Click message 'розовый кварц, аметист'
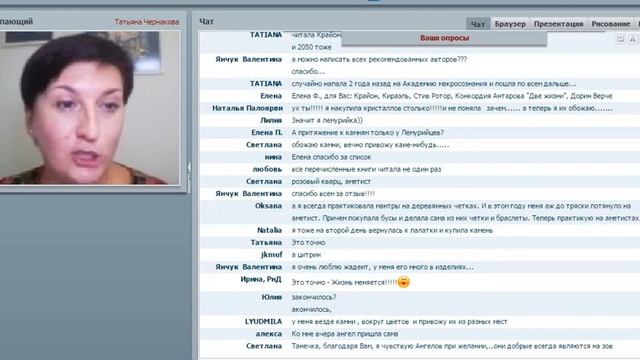The width and height of the screenshot is (640, 360). (331, 182)
